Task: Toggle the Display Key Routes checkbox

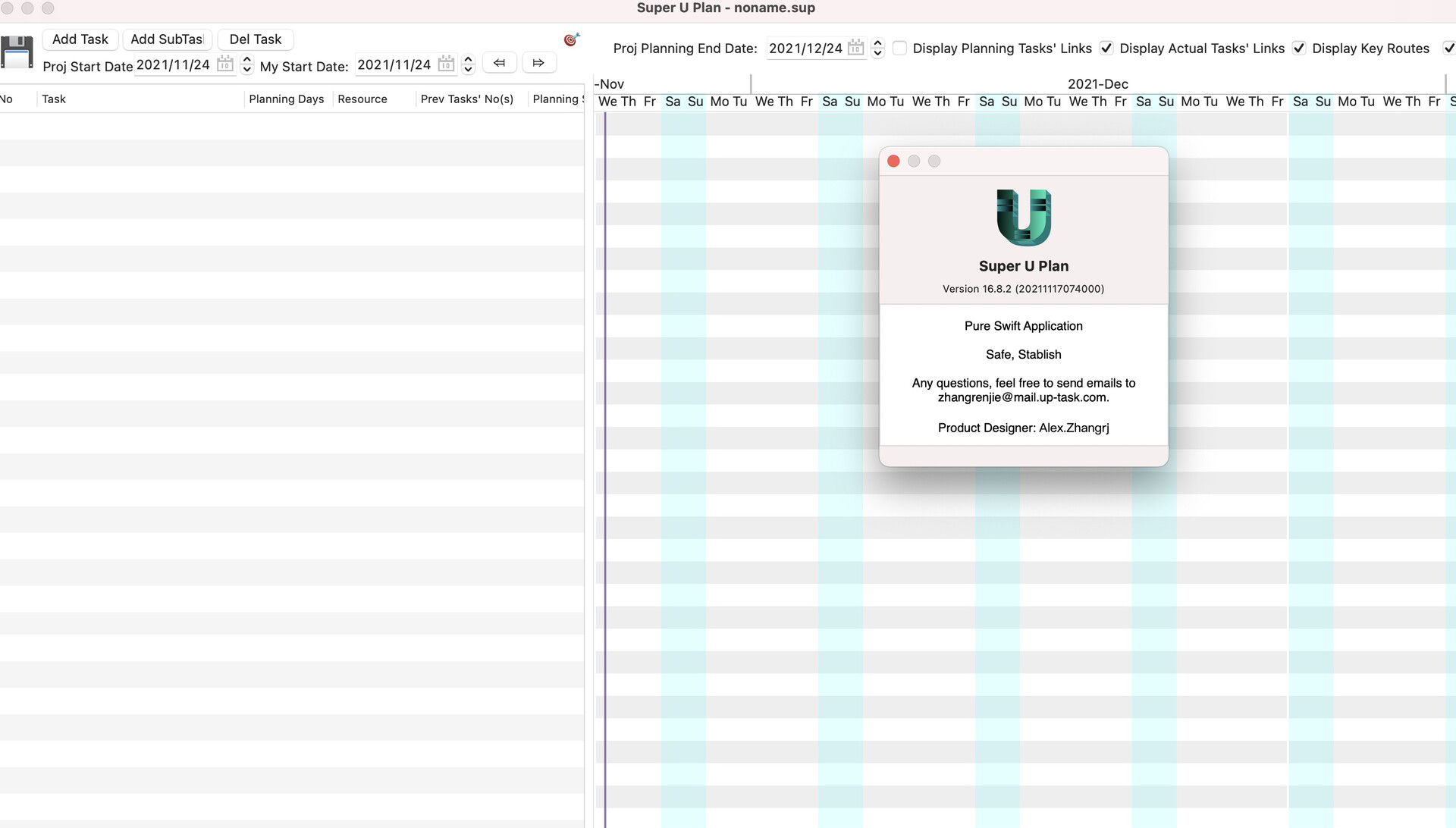Action: tap(1299, 48)
